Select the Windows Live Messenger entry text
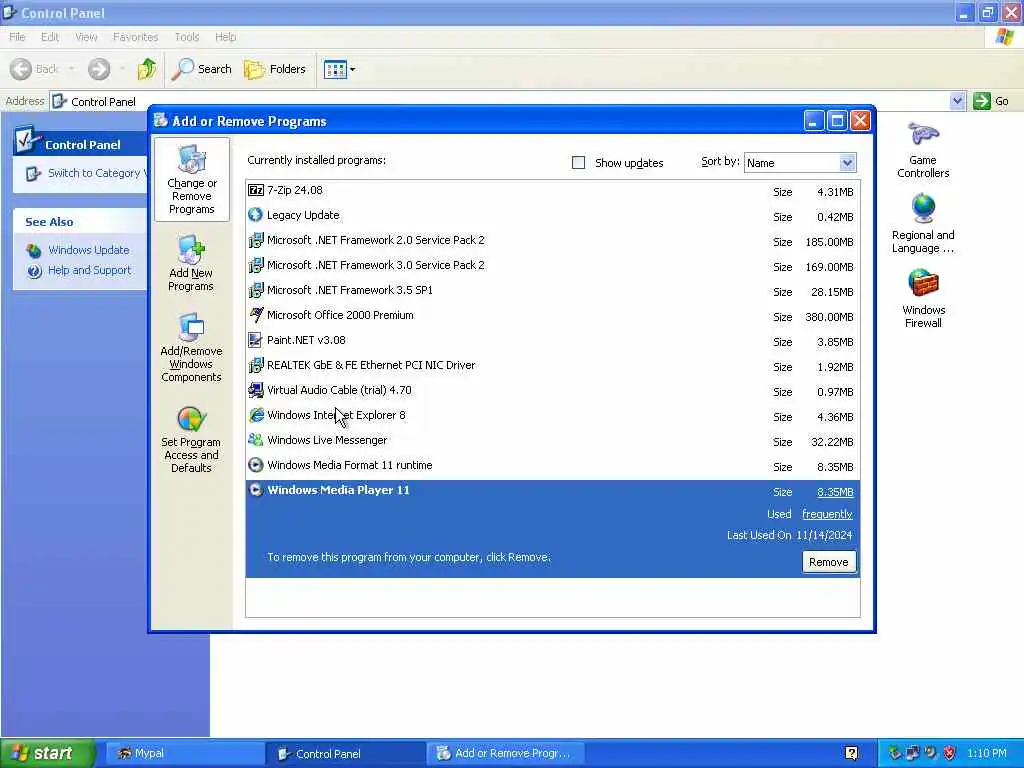The image size is (1024, 768). [x=327, y=440]
